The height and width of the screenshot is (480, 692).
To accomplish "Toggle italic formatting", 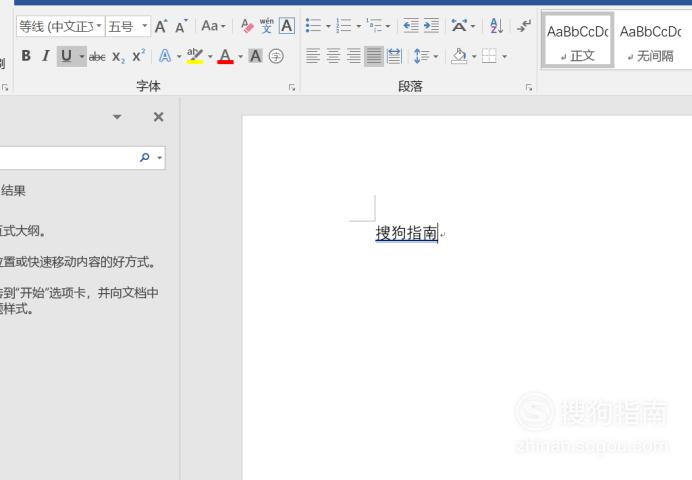I will [x=45, y=56].
